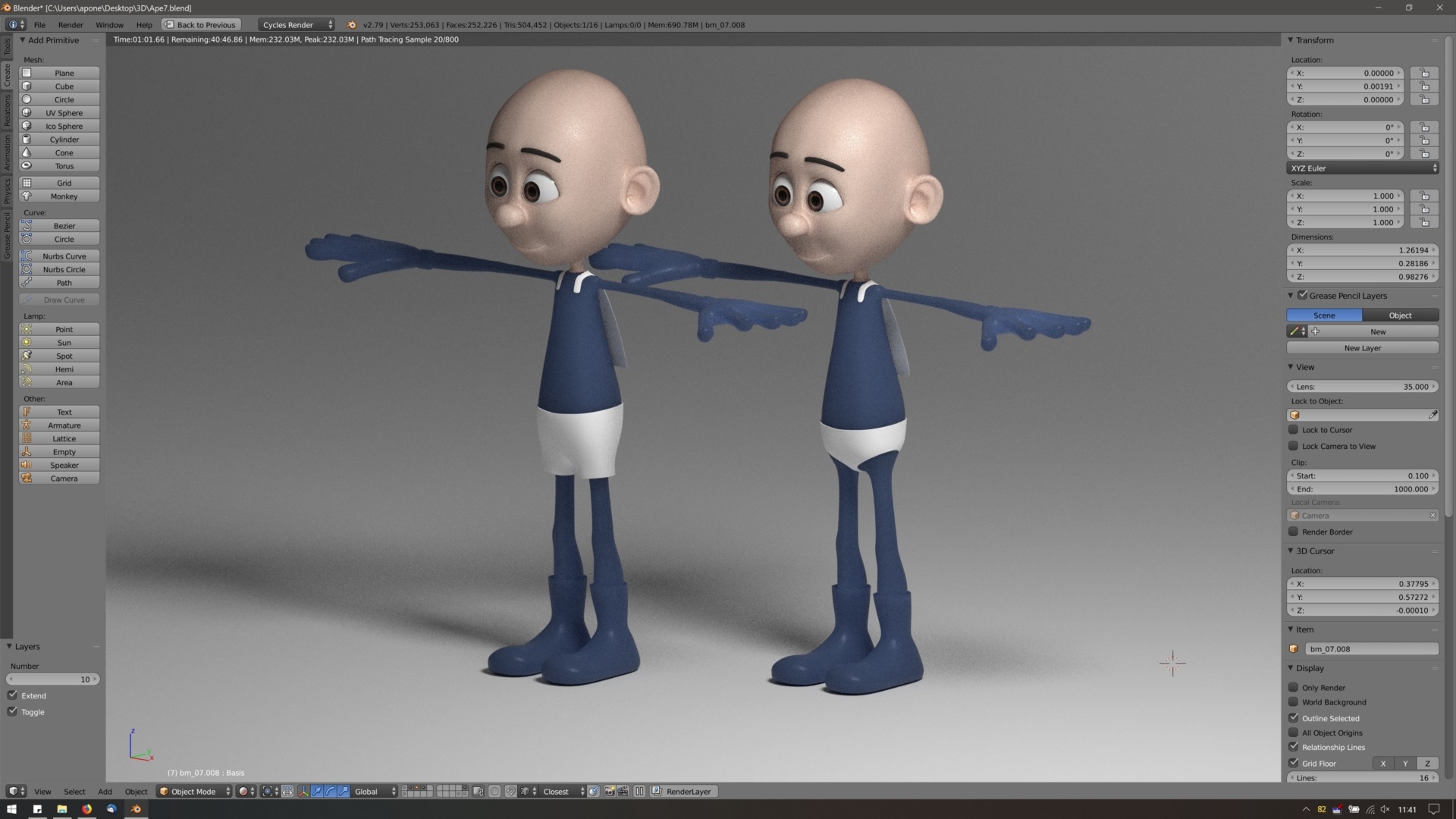1456x819 pixels.
Task: Open the Window menu
Action: pos(109,24)
